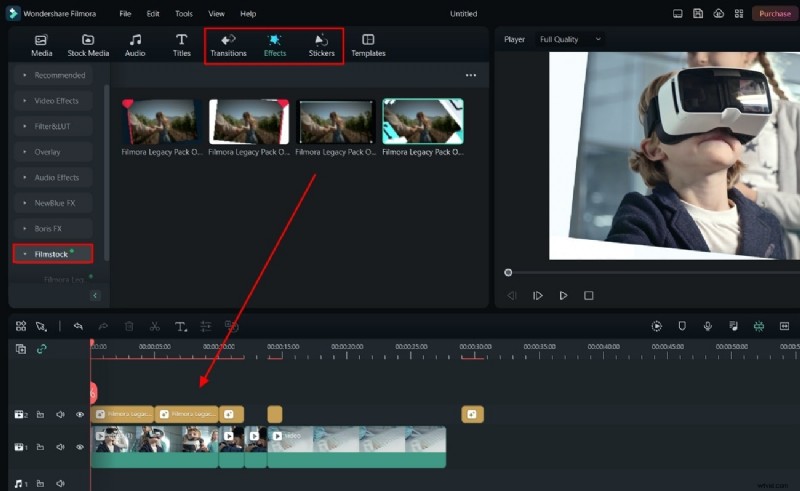Play the preview video
Viewport: 800px width, 491px height.
click(563, 296)
